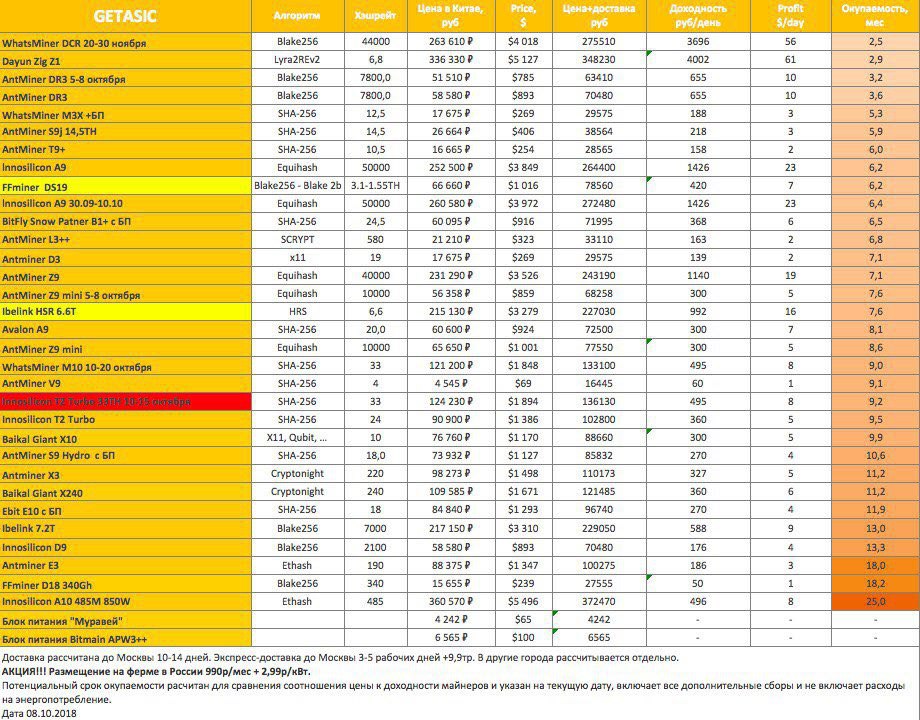The height and width of the screenshot is (720, 920).
Task: Select 'AntMiner S9 Hydro с БП' cell
Action: tap(126, 456)
